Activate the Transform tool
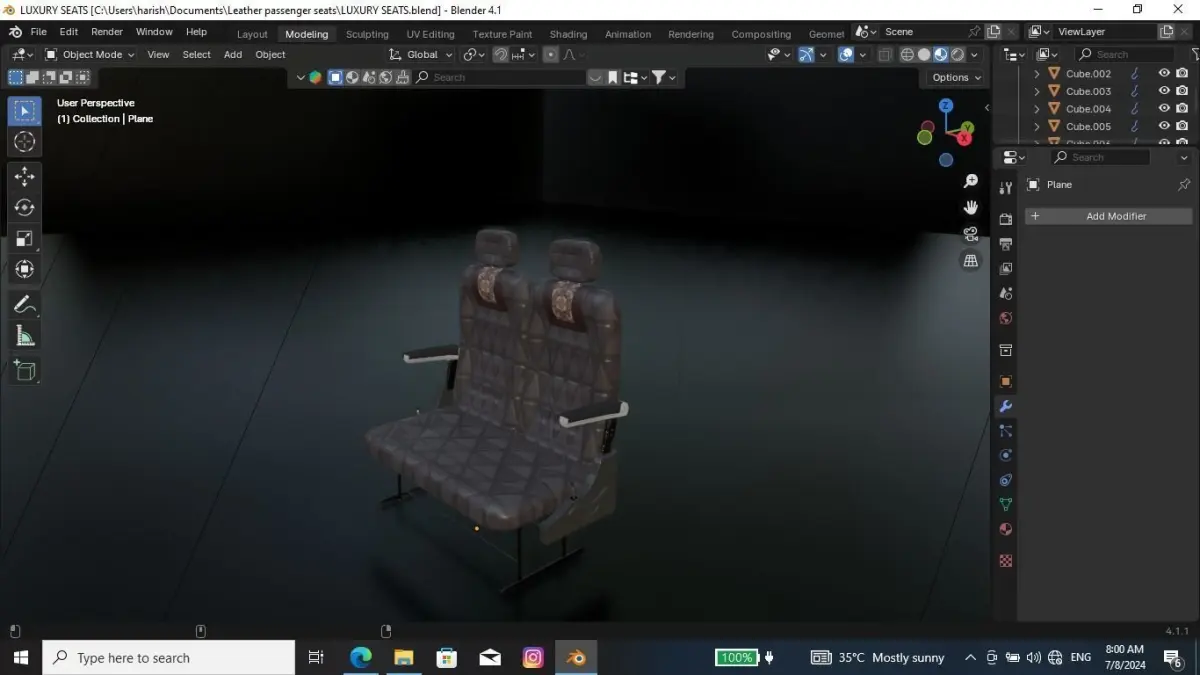 [x=25, y=270]
